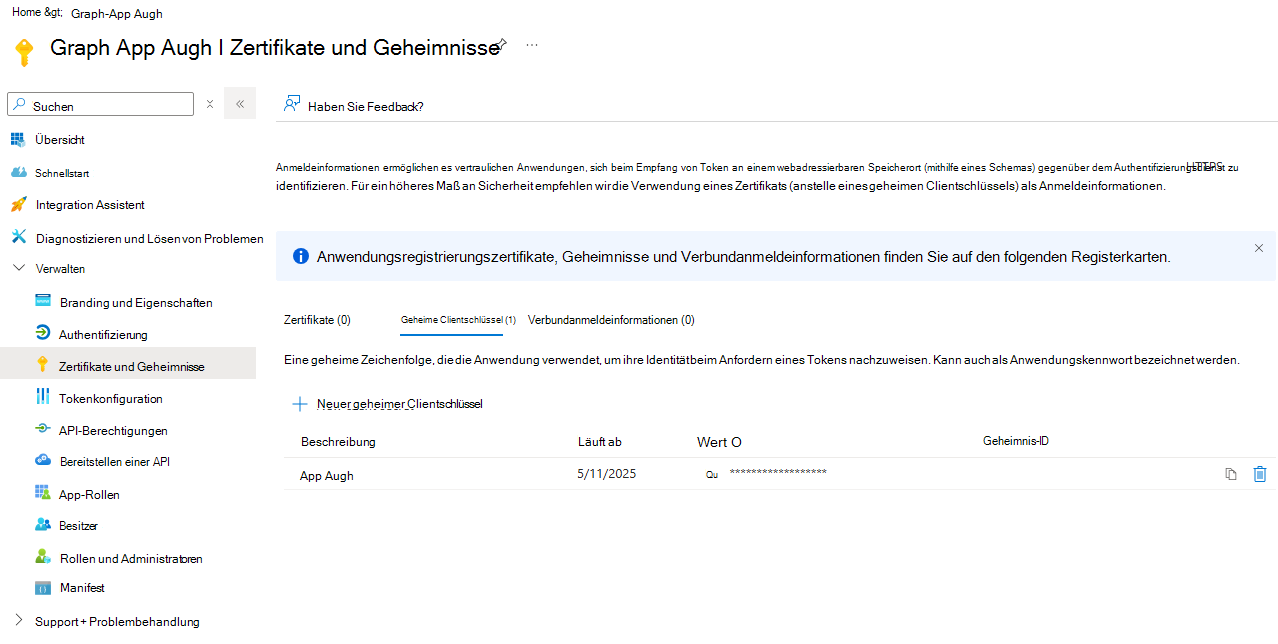Collapse the "Verwalten" section

coord(17,268)
